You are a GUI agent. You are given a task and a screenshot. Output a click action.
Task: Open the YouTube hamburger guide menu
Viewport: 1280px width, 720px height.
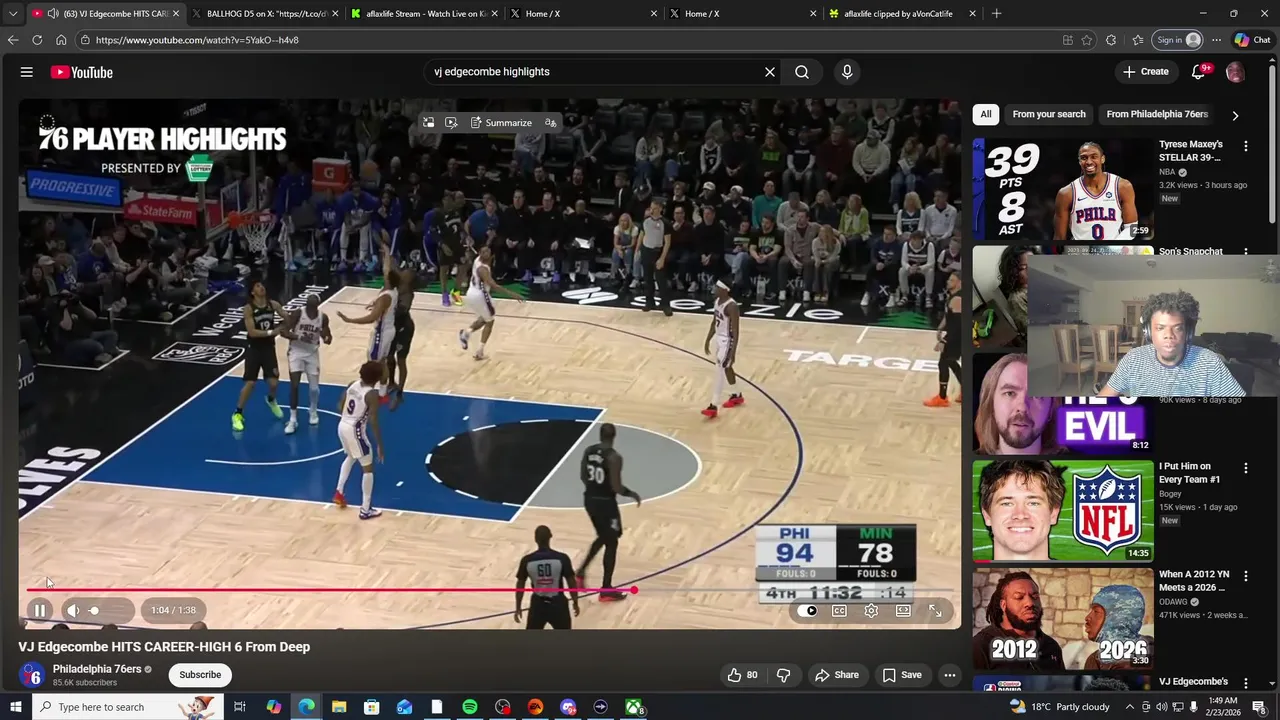click(27, 72)
